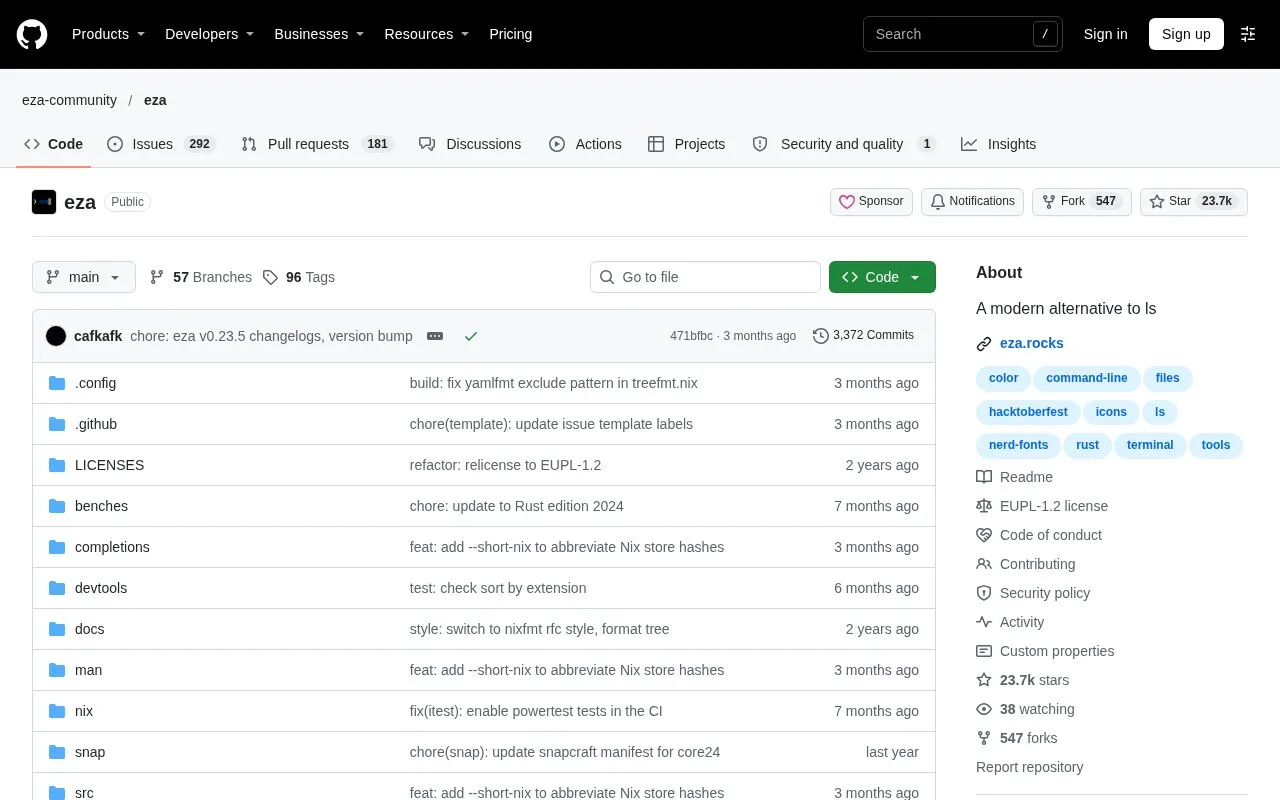
Task: Open the man folder
Action: click(88, 670)
